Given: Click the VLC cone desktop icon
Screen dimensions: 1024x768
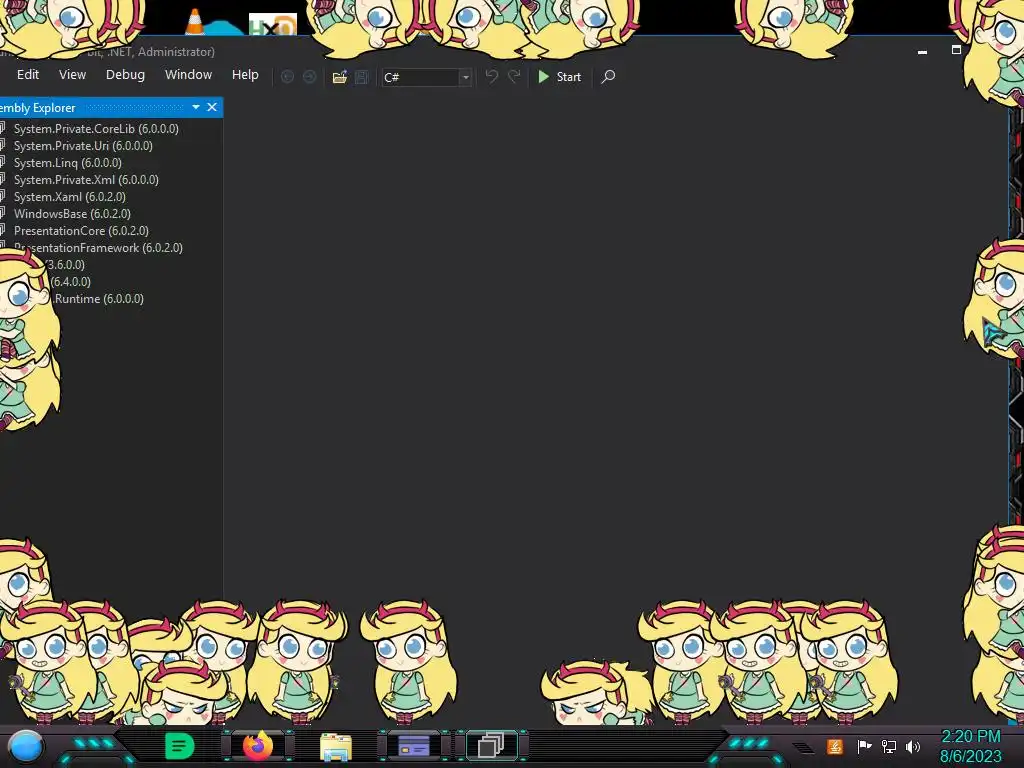Looking at the screenshot, I should (195, 21).
